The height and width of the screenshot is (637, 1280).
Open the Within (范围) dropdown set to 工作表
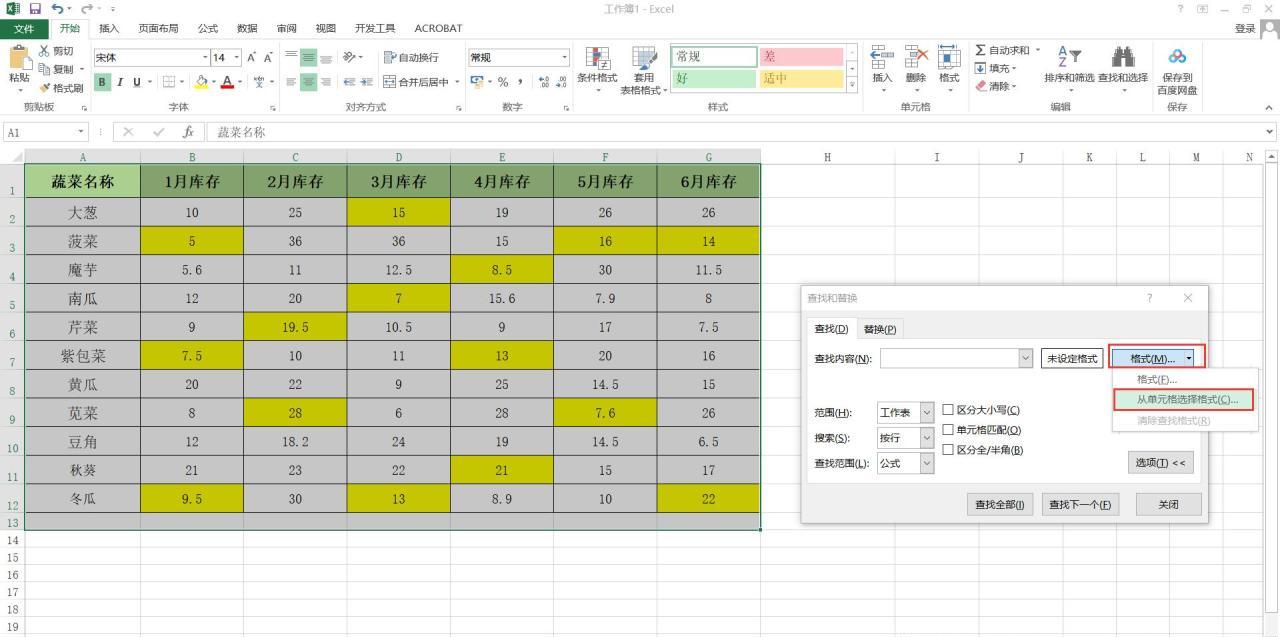(x=926, y=412)
